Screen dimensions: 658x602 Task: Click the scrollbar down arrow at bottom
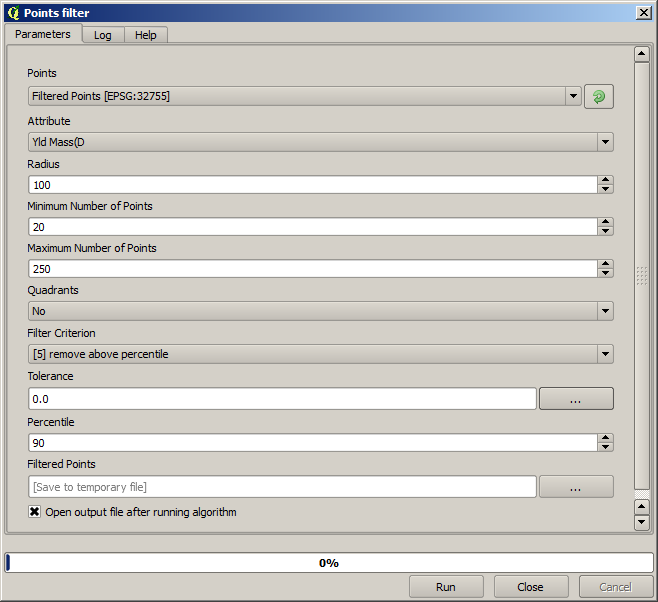click(x=642, y=522)
